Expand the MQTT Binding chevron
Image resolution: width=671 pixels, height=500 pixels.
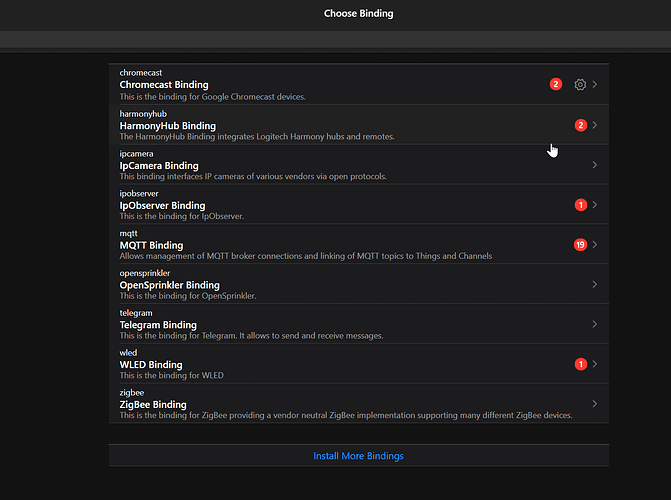(595, 245)
